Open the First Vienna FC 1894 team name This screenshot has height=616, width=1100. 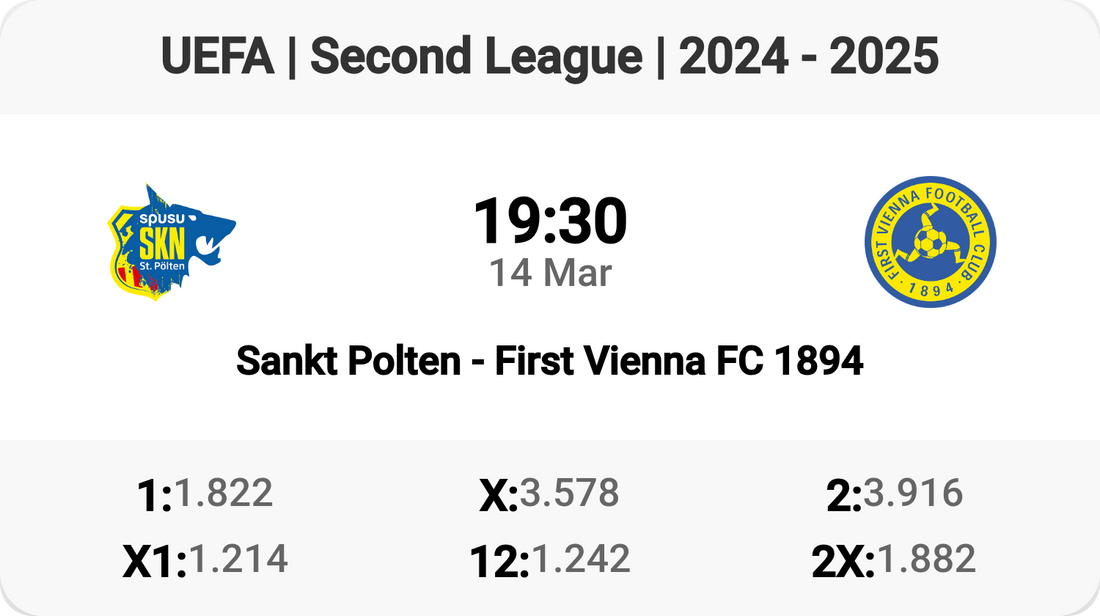pyautogui.click(x=679, y=361)
